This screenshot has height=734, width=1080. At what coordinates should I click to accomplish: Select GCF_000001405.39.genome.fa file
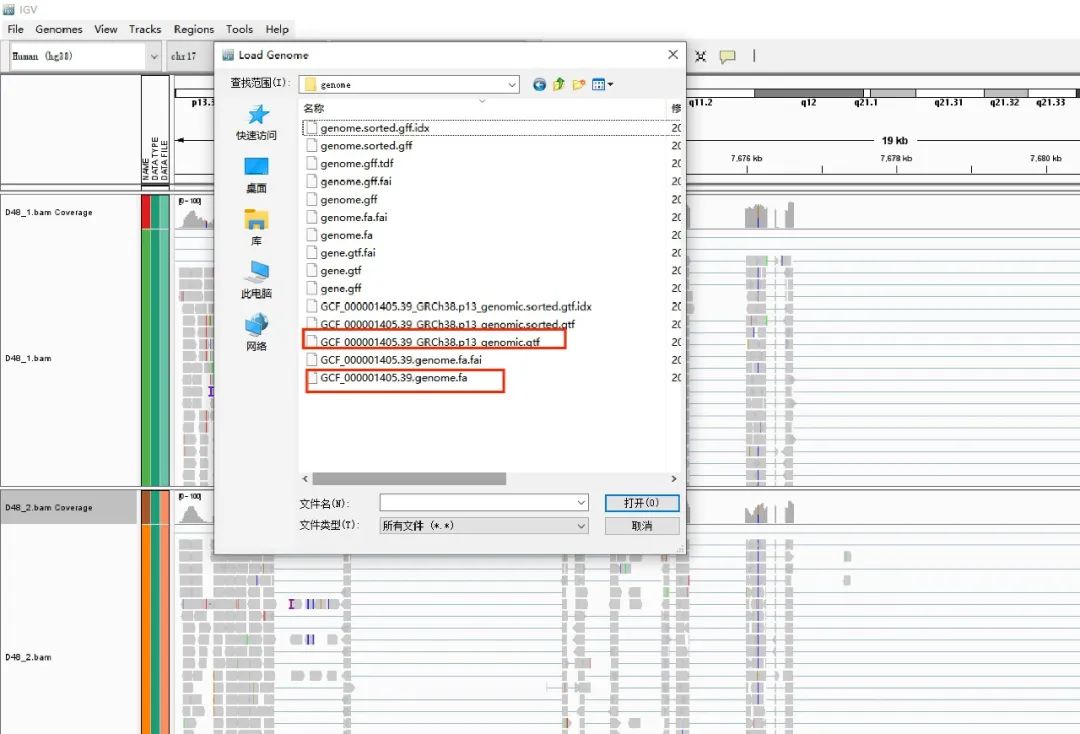click(x=393, y=377)
